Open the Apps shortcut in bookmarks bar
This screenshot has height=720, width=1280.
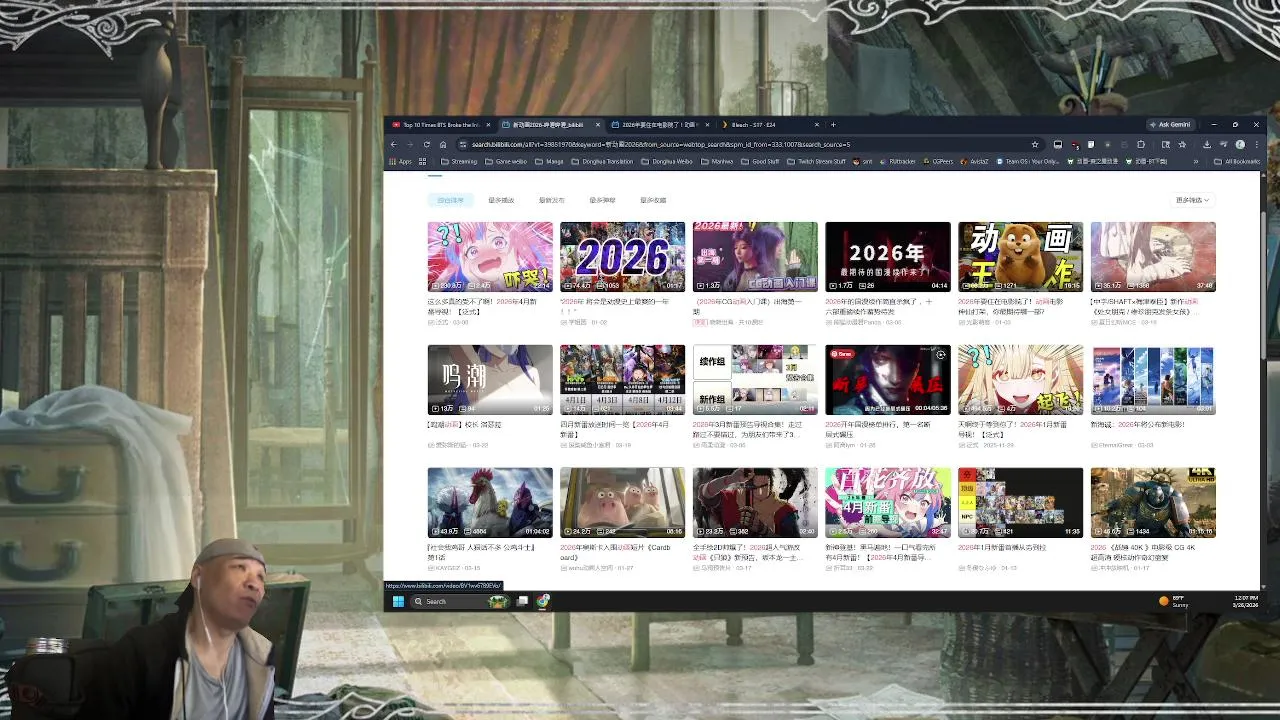pyautogui.click(x=400, y=161)
